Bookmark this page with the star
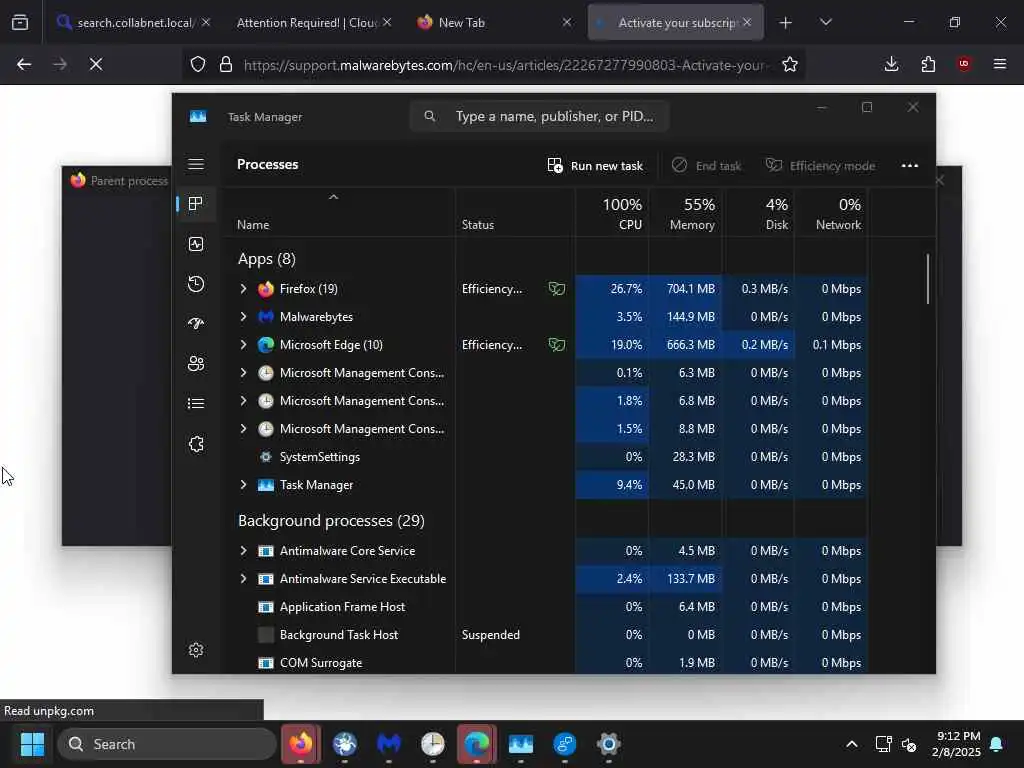Screen dimensions: 1024x768 point(790,64)
